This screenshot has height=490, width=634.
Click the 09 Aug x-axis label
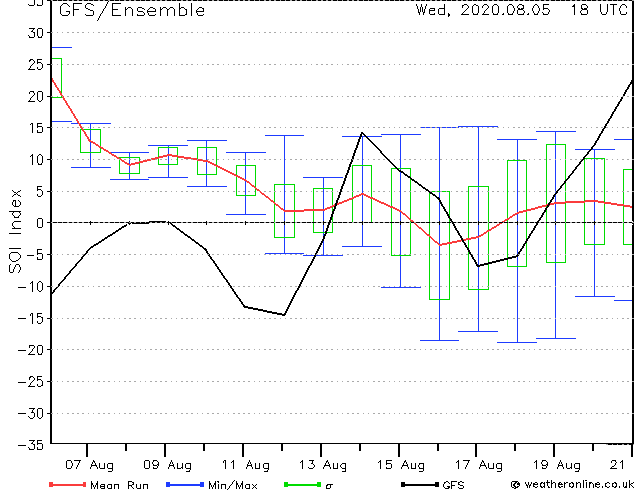[x=167, y=465]
